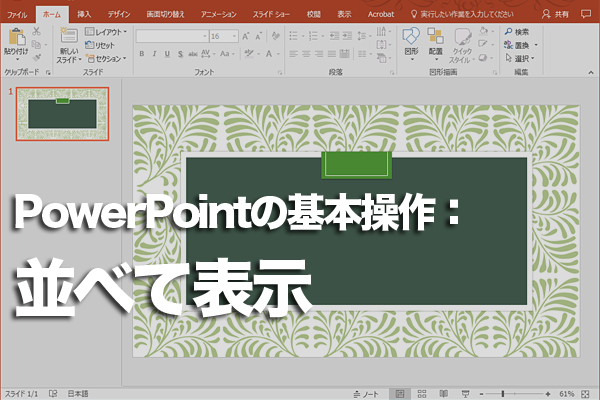
Task: Switch to the Animations (アニメーション) tab
Action: click(218, 14)
